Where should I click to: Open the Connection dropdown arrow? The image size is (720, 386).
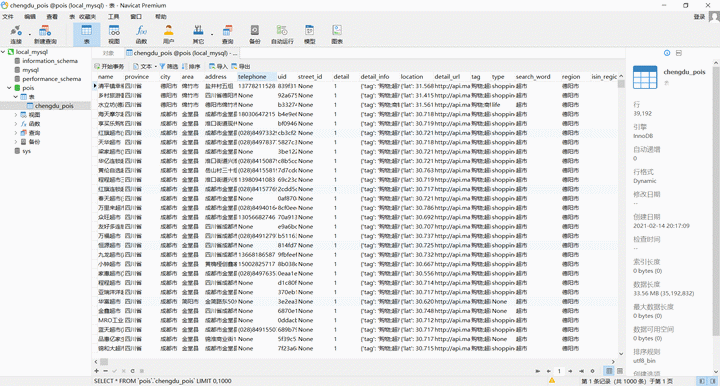pos(29,34)
